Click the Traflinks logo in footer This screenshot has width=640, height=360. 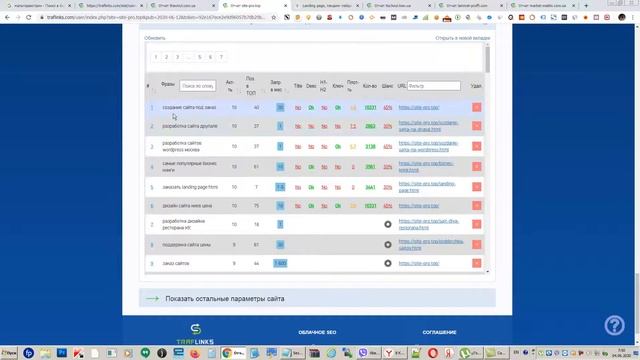196,334
